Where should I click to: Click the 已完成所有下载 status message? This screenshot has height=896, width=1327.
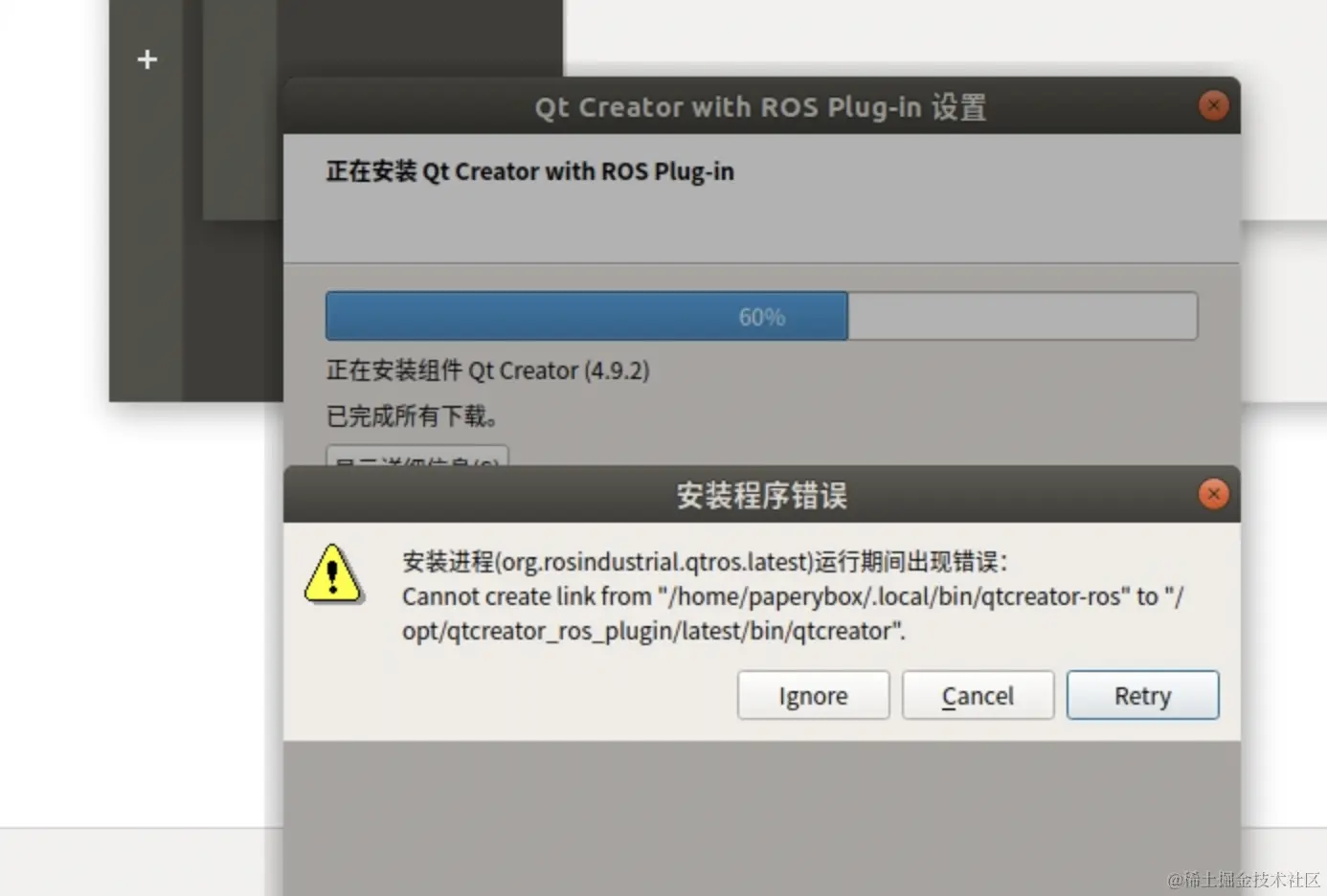tap(412, 416)
